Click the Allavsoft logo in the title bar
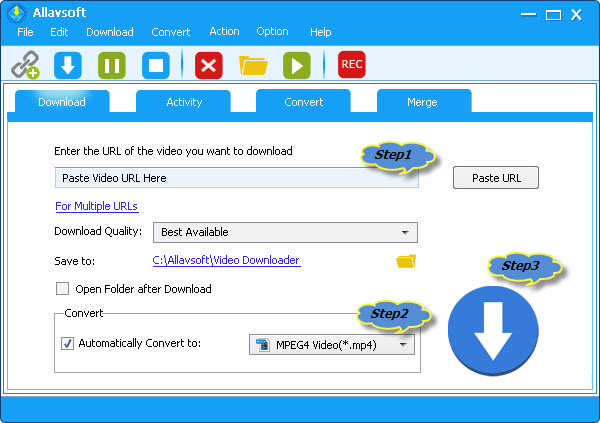The image size is (600, 423). tap(16, 13)
